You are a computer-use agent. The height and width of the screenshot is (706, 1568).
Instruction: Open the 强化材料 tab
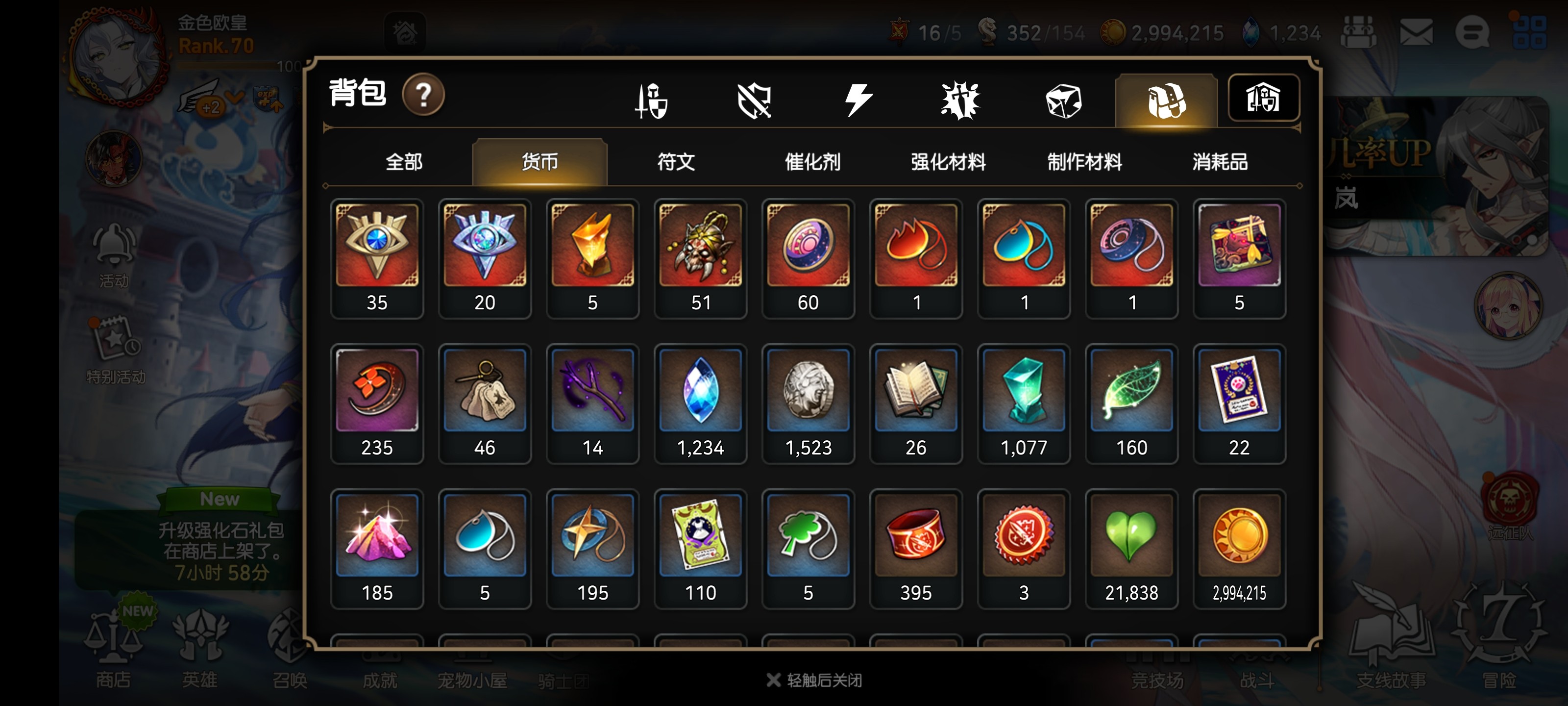(x=948, y=162)
